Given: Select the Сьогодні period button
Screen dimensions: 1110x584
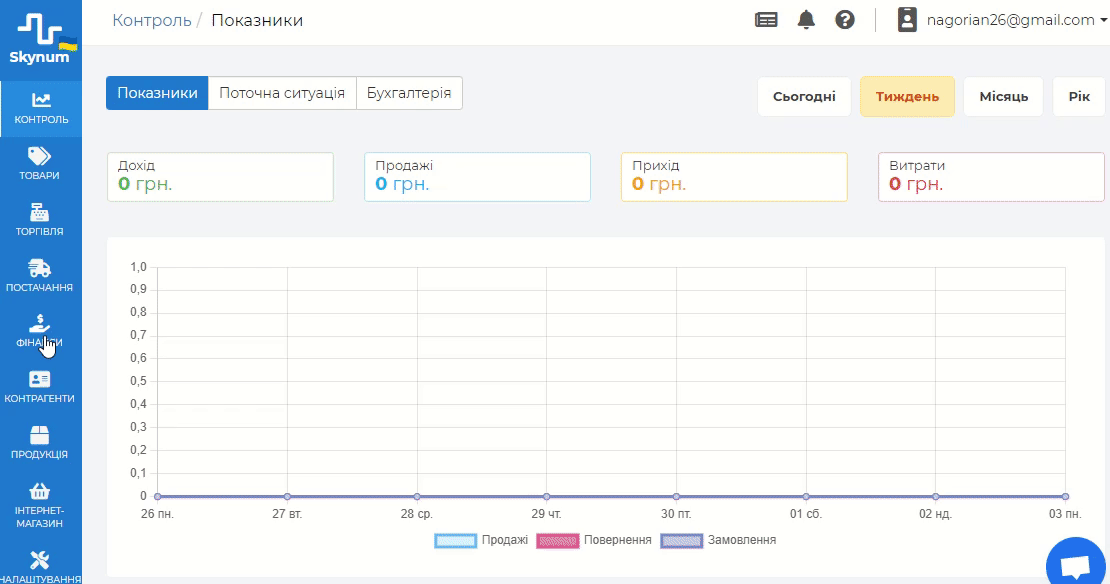Looking at the screenshot, I should 804,97.
